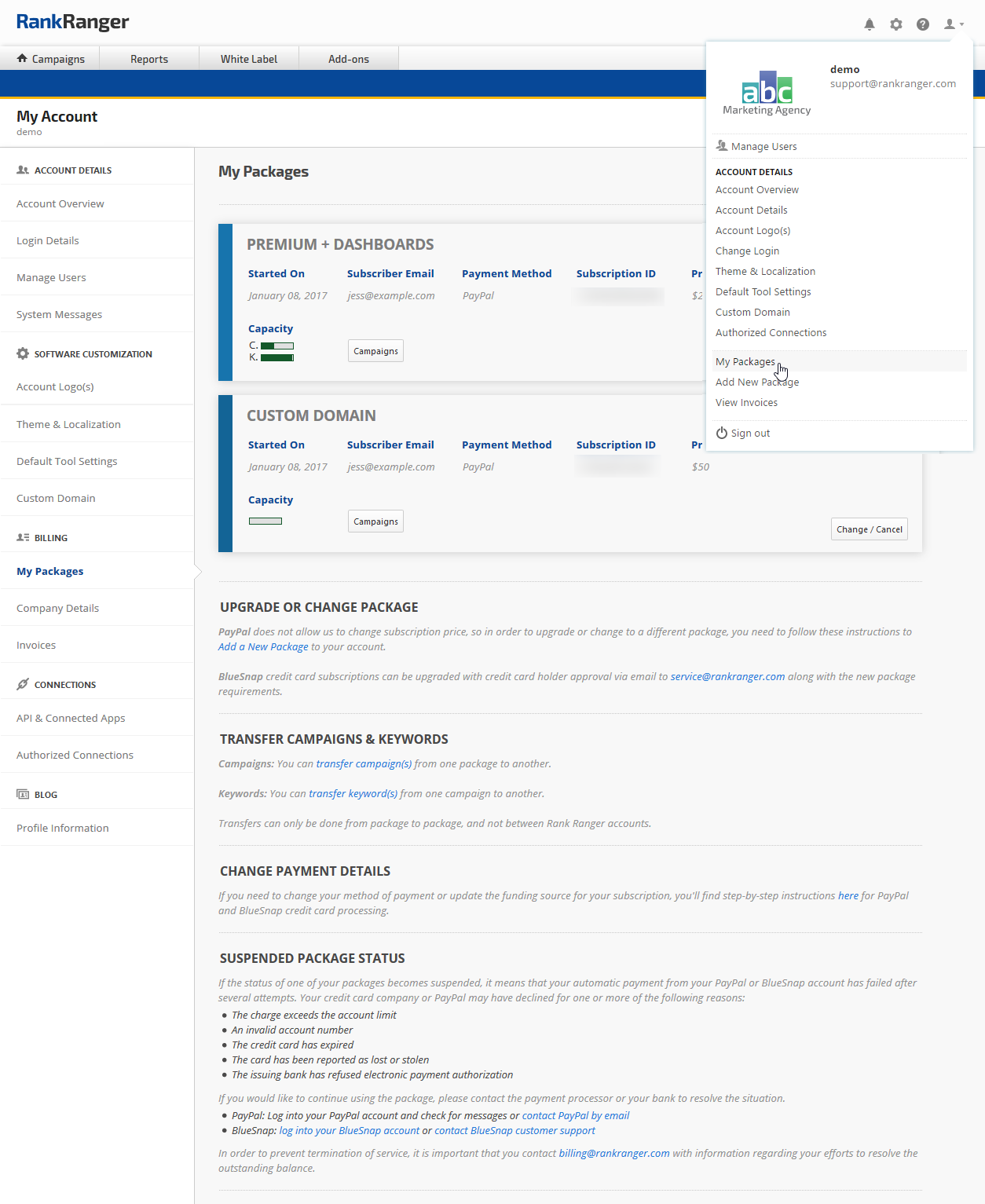The width and height of the screenshot is (985, 1204).
Task: Open API & Connected Apps in sidebar
Action: click(71, 719)
